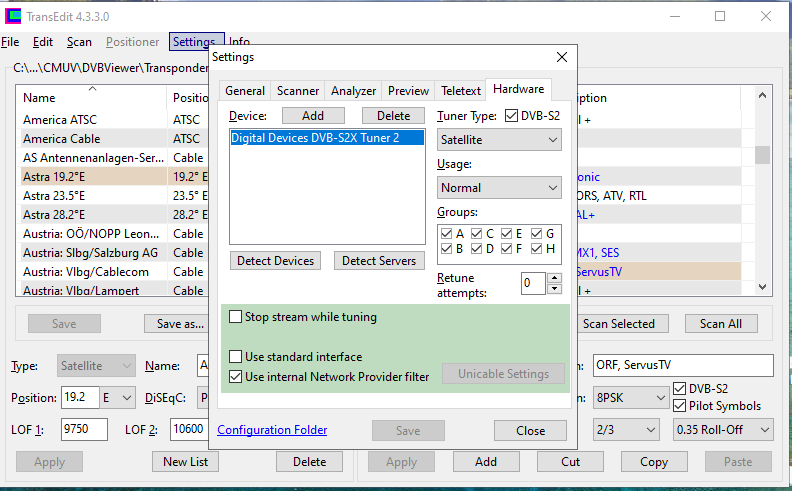This screenshot has width=792, height=491.
Task: Open the Configuration Folder link
Action: 272,430
